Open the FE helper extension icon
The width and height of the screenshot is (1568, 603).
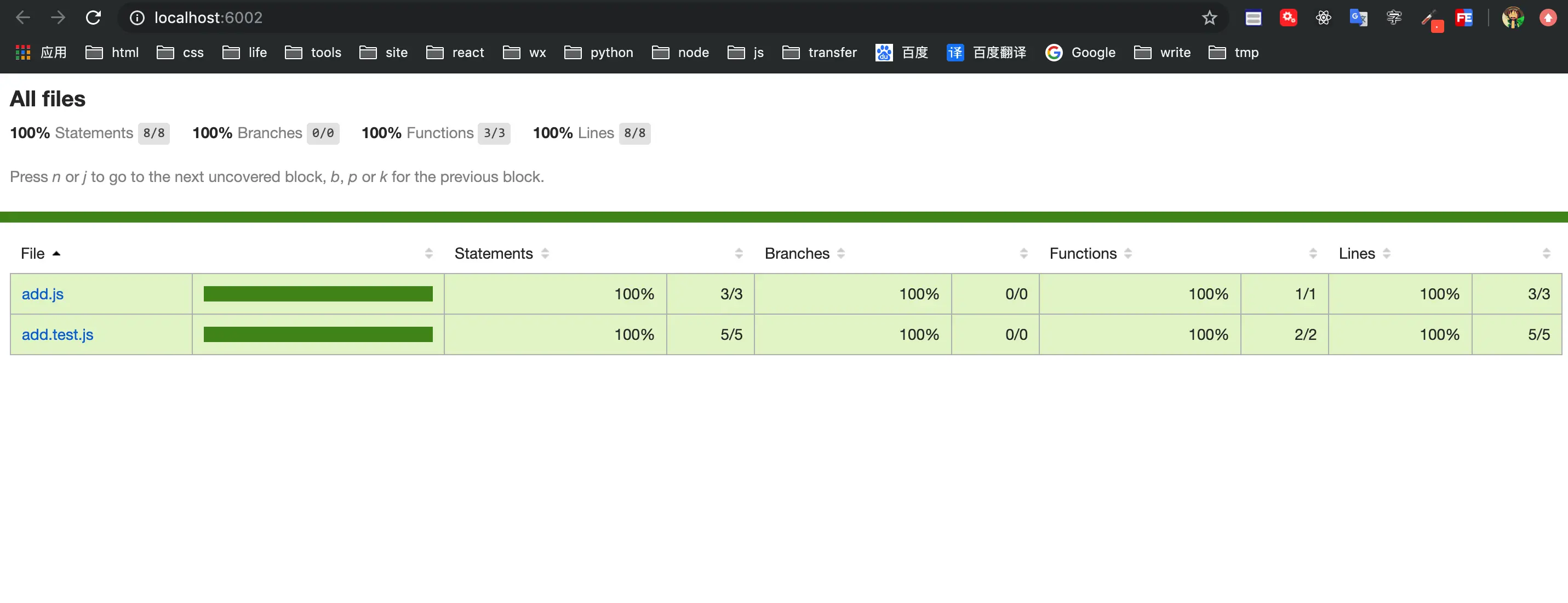click(x=1464, y=18)
